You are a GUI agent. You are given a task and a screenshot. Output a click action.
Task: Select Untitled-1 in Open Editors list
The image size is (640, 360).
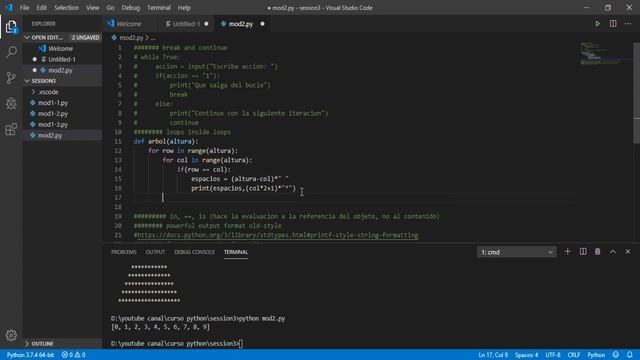pos(62,59)
